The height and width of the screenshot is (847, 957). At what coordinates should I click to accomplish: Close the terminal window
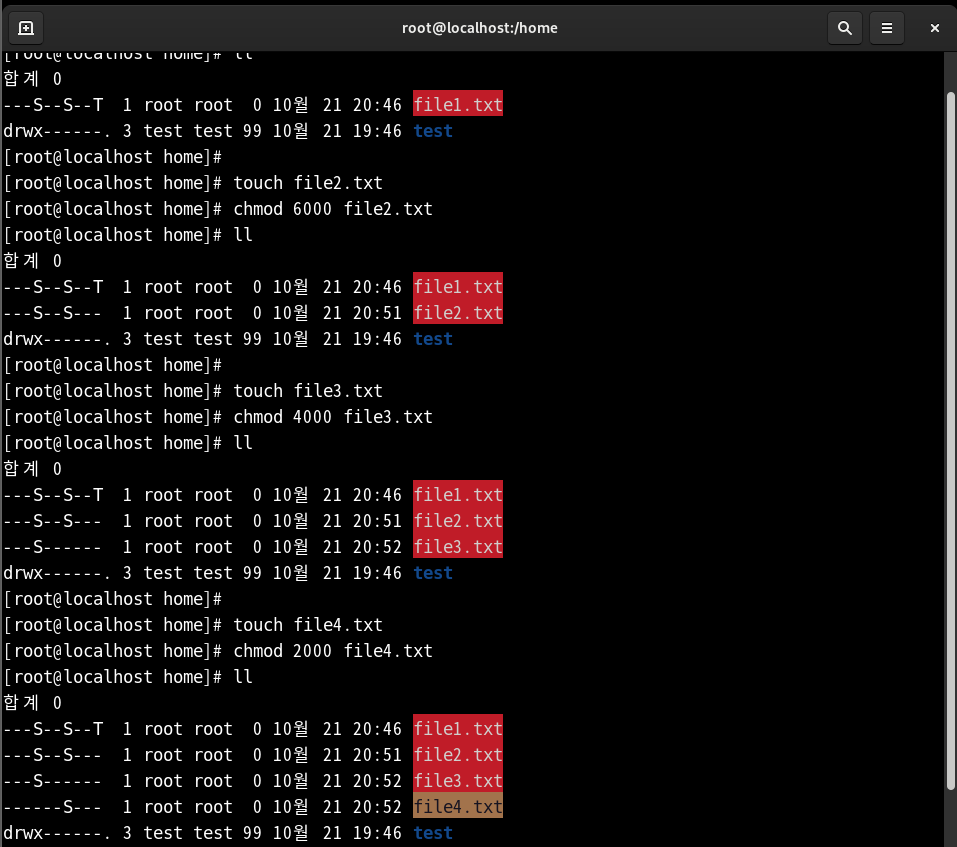pyautogui.click(x=934, y=28)
